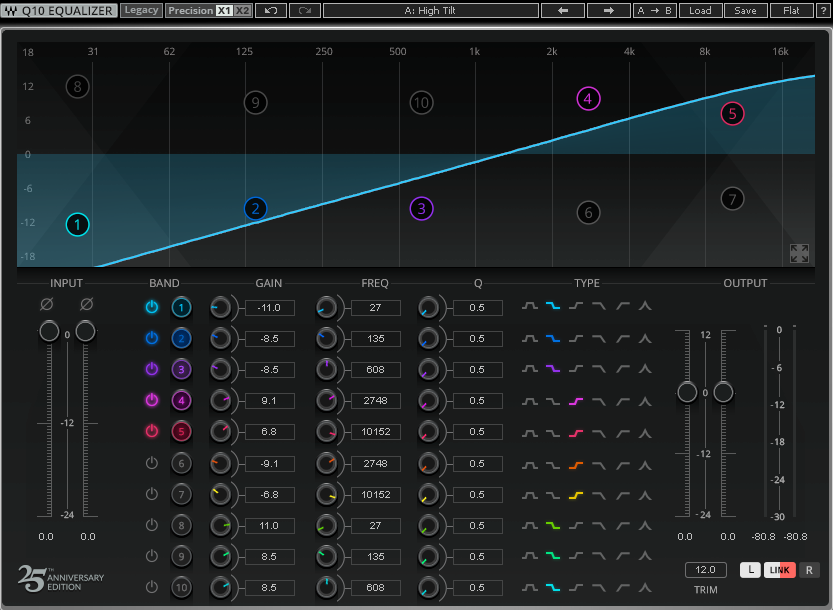The width and height of the screenshot is (833, 610).
Task: Click the band 3 number button
Action: [181, 369]
